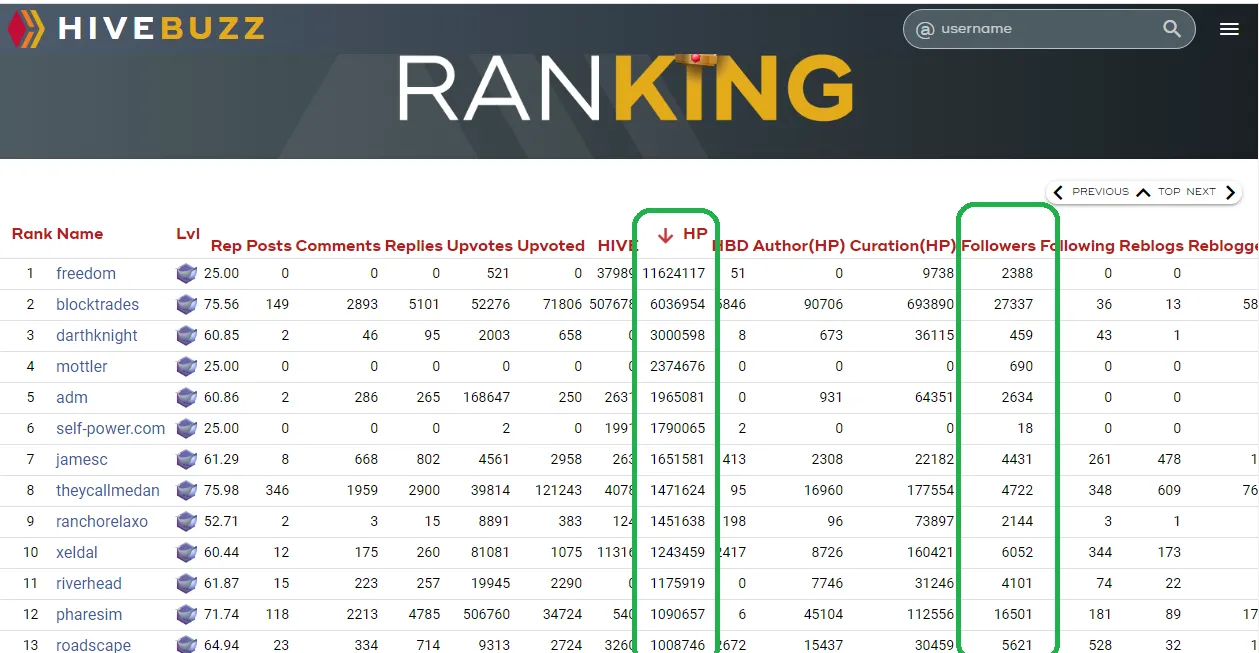This screenshot has height=653, width=1259.
Task: Click level badge icon for self-power.com
Action: (x=186, y=428)
